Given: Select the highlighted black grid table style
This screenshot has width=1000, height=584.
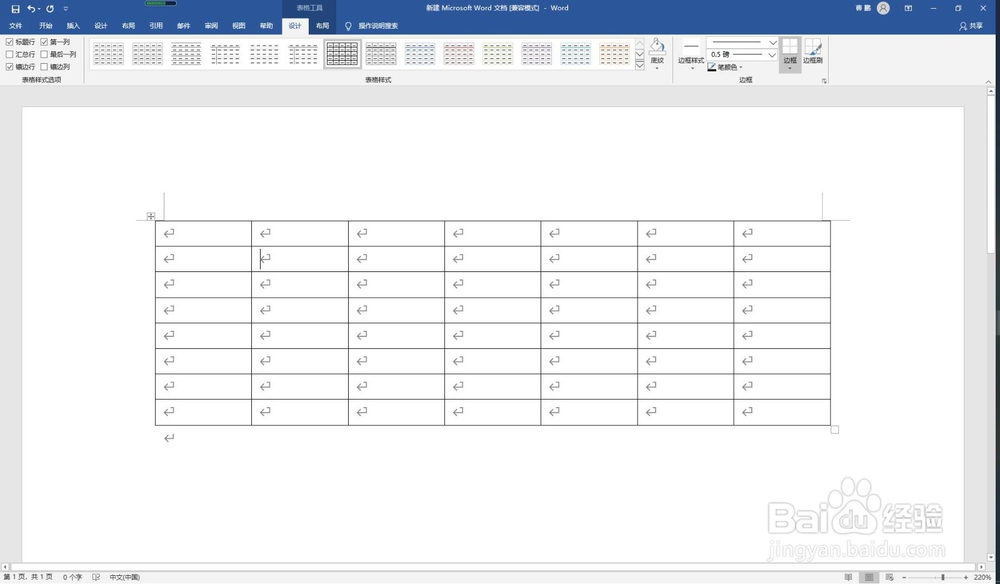Looking at the screenshot, I should click(342, 54).
